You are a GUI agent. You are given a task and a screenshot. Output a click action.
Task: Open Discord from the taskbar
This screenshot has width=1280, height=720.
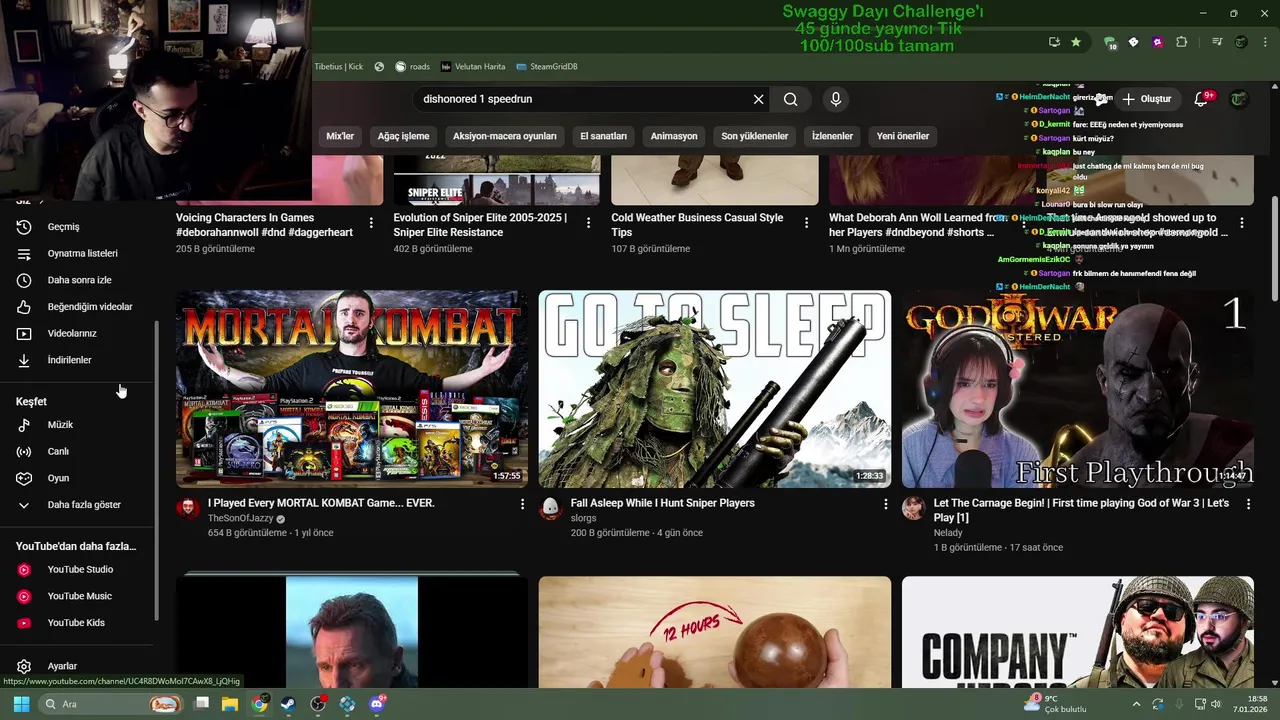pos(377,704)
